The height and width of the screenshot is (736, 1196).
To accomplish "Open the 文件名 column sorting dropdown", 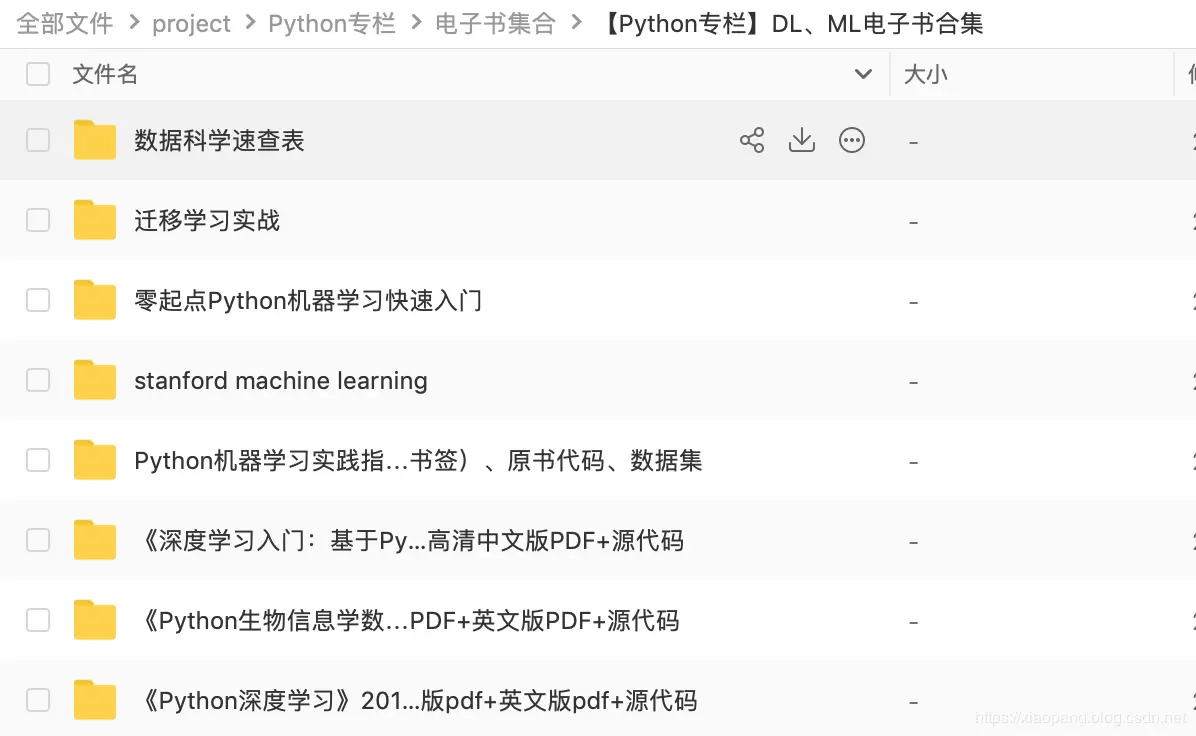I will coord(863,74).
